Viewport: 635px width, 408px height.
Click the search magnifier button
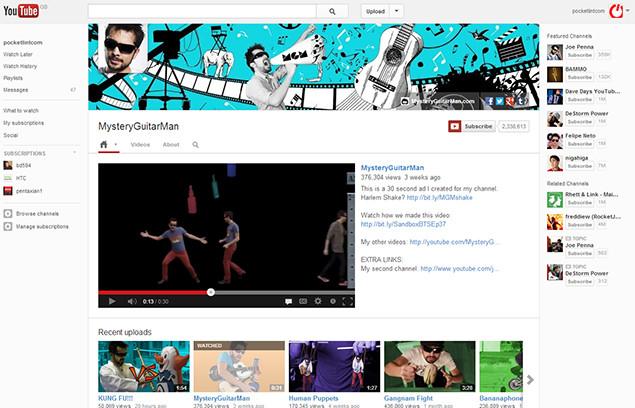click(331, 11)
